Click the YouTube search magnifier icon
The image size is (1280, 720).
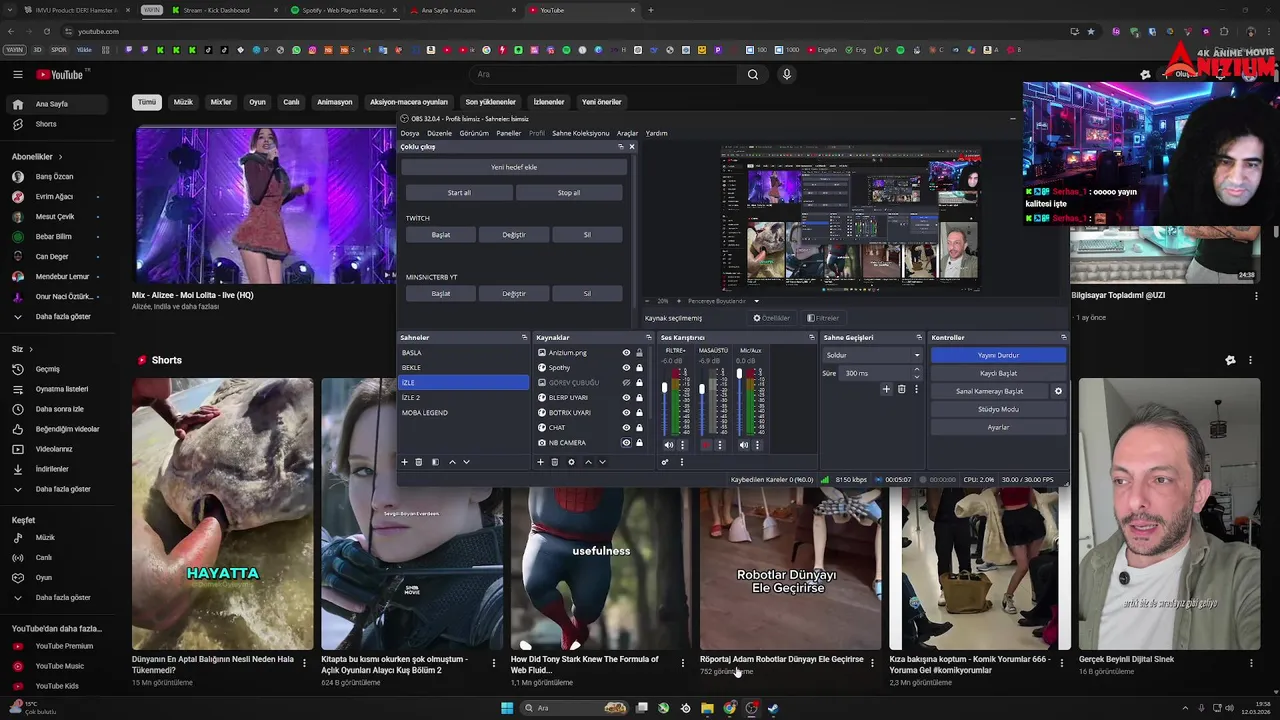tap(753, 74)
